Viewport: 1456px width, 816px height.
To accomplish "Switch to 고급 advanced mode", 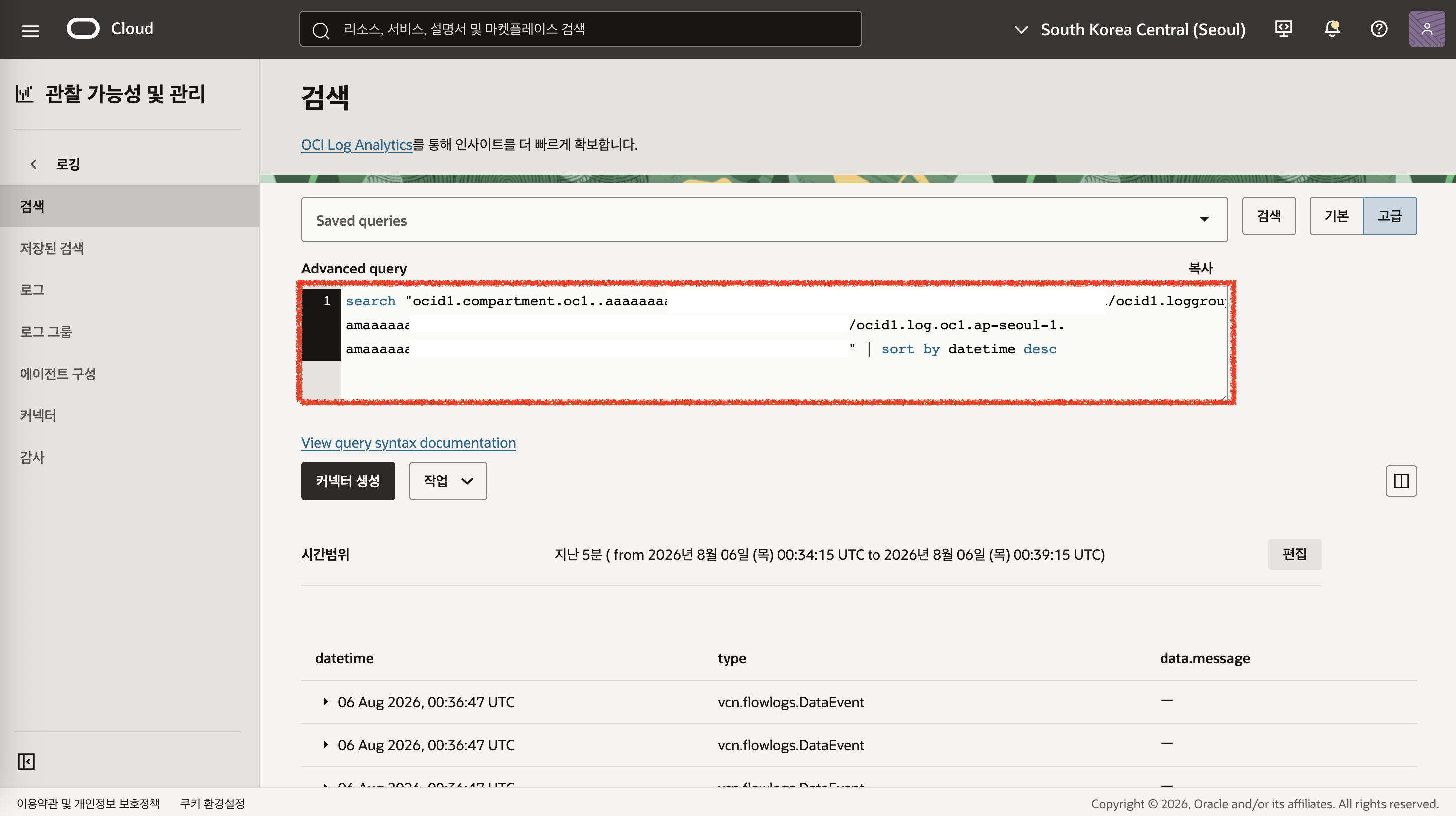I will click(1390, 216).
